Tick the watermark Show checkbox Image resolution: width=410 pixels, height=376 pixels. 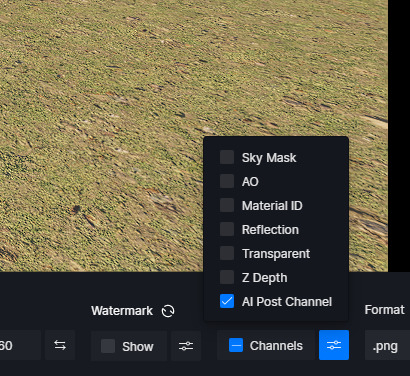[108, 346]
